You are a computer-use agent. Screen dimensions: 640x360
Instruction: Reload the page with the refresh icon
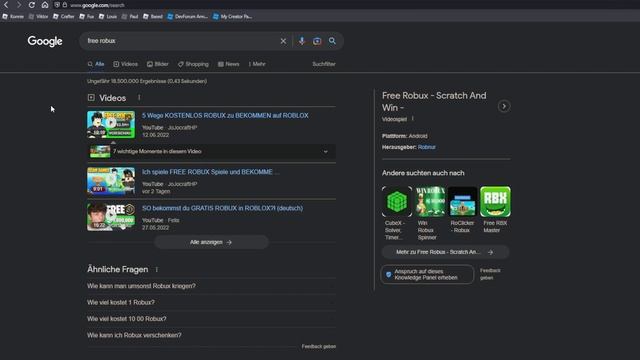(x=32, y=5)
